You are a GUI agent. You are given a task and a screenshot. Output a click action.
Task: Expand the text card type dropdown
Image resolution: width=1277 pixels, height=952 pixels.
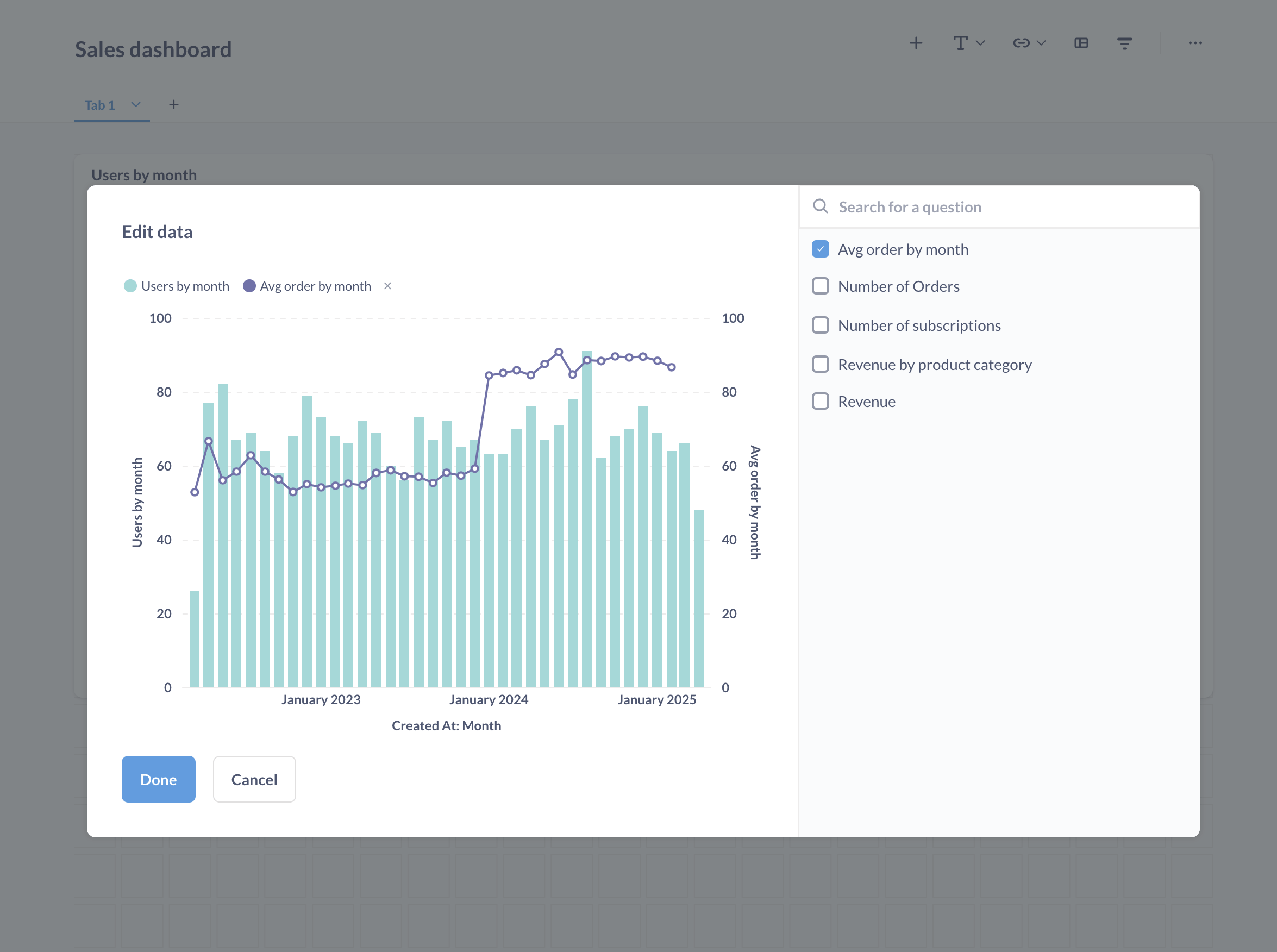click(981, 42)
